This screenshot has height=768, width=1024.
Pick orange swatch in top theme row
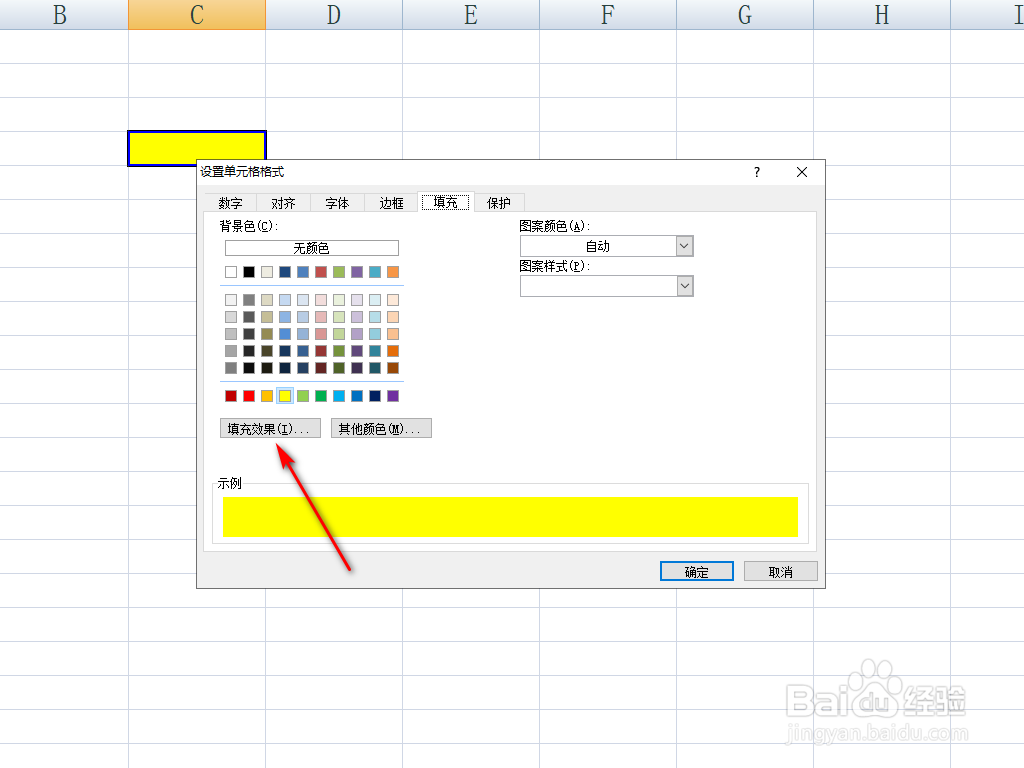[392, 272]
